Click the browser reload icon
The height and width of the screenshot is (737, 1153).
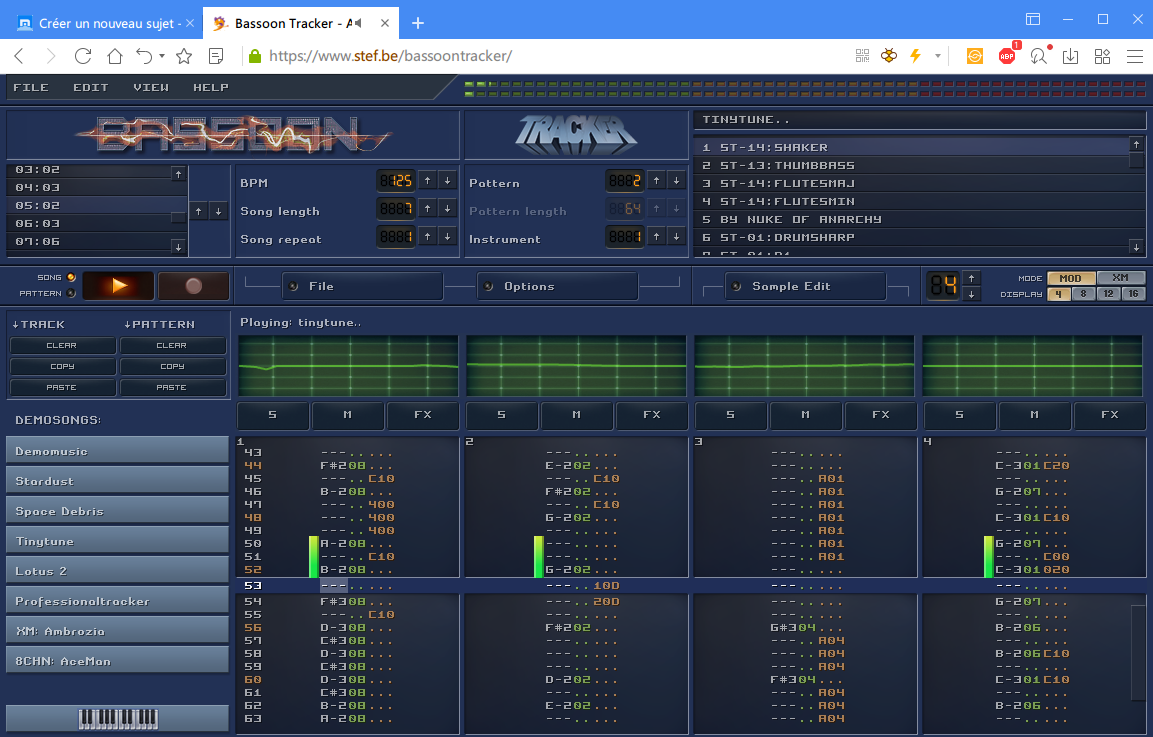[x=83, y=56]
